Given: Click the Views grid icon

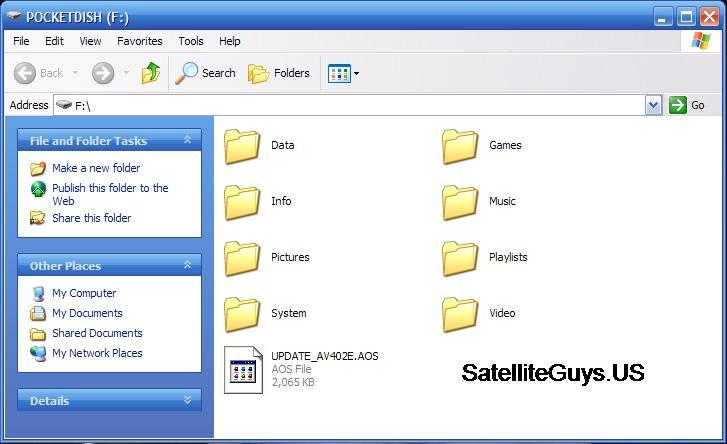Looking at the screenshot, I should coord(339,73).
